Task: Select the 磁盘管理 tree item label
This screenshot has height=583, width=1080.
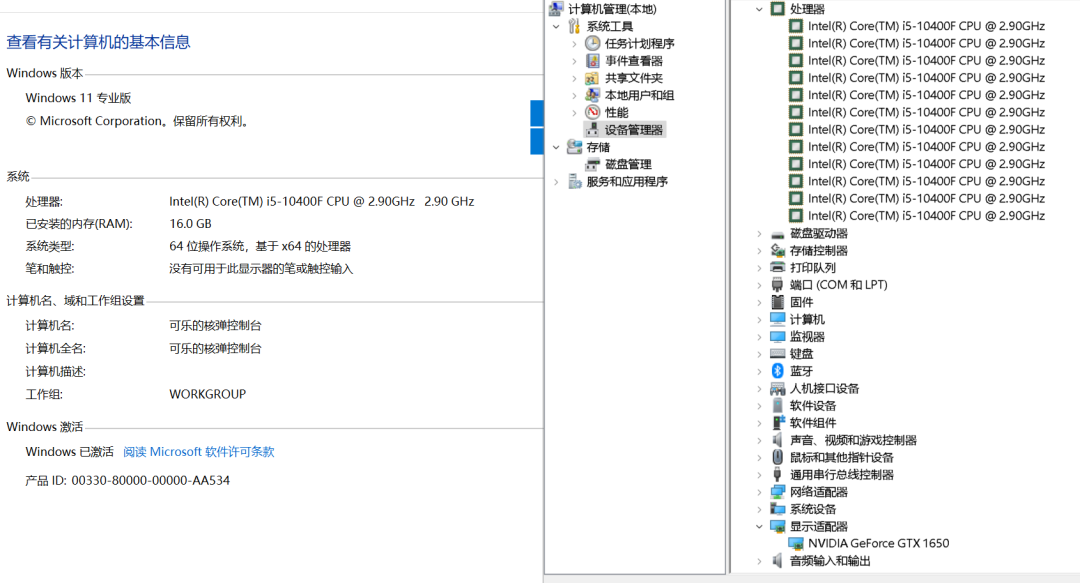Action: pyautogui.click(x=628, y=164)
